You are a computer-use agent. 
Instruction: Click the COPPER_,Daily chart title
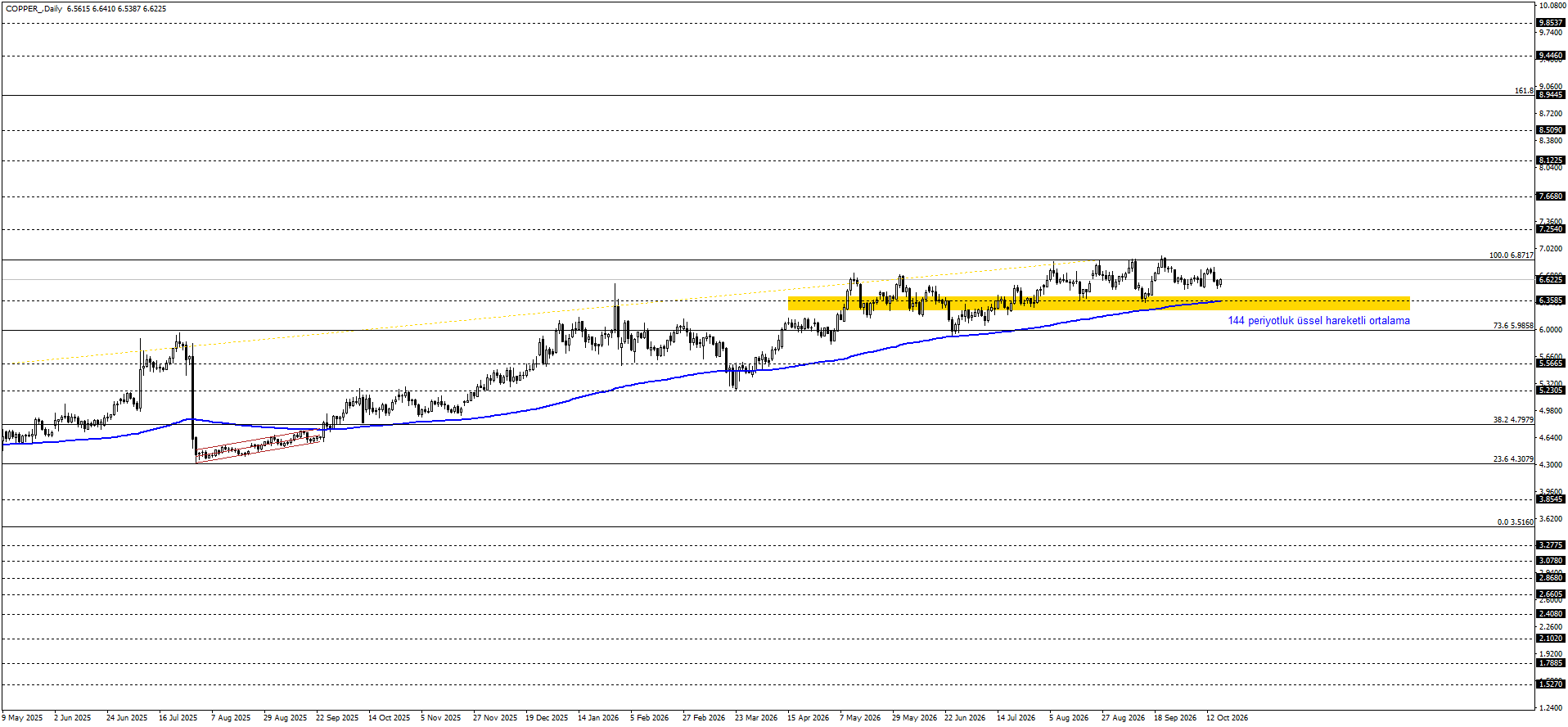point(34,9)
